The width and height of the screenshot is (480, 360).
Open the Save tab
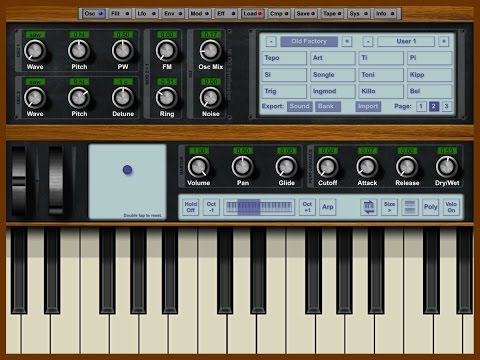[305, 14]
